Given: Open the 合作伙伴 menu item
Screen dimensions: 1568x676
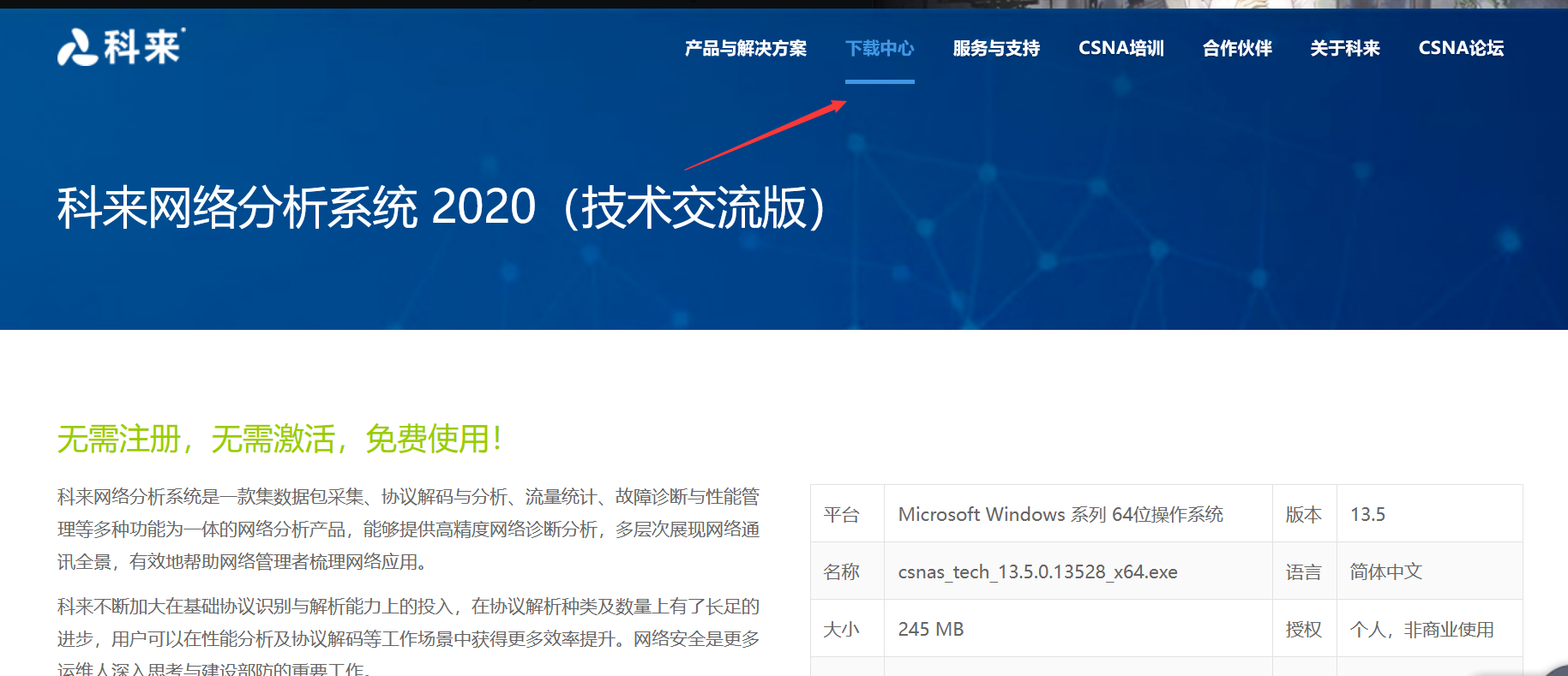Looking at the screenshot, I should 1237,48.
